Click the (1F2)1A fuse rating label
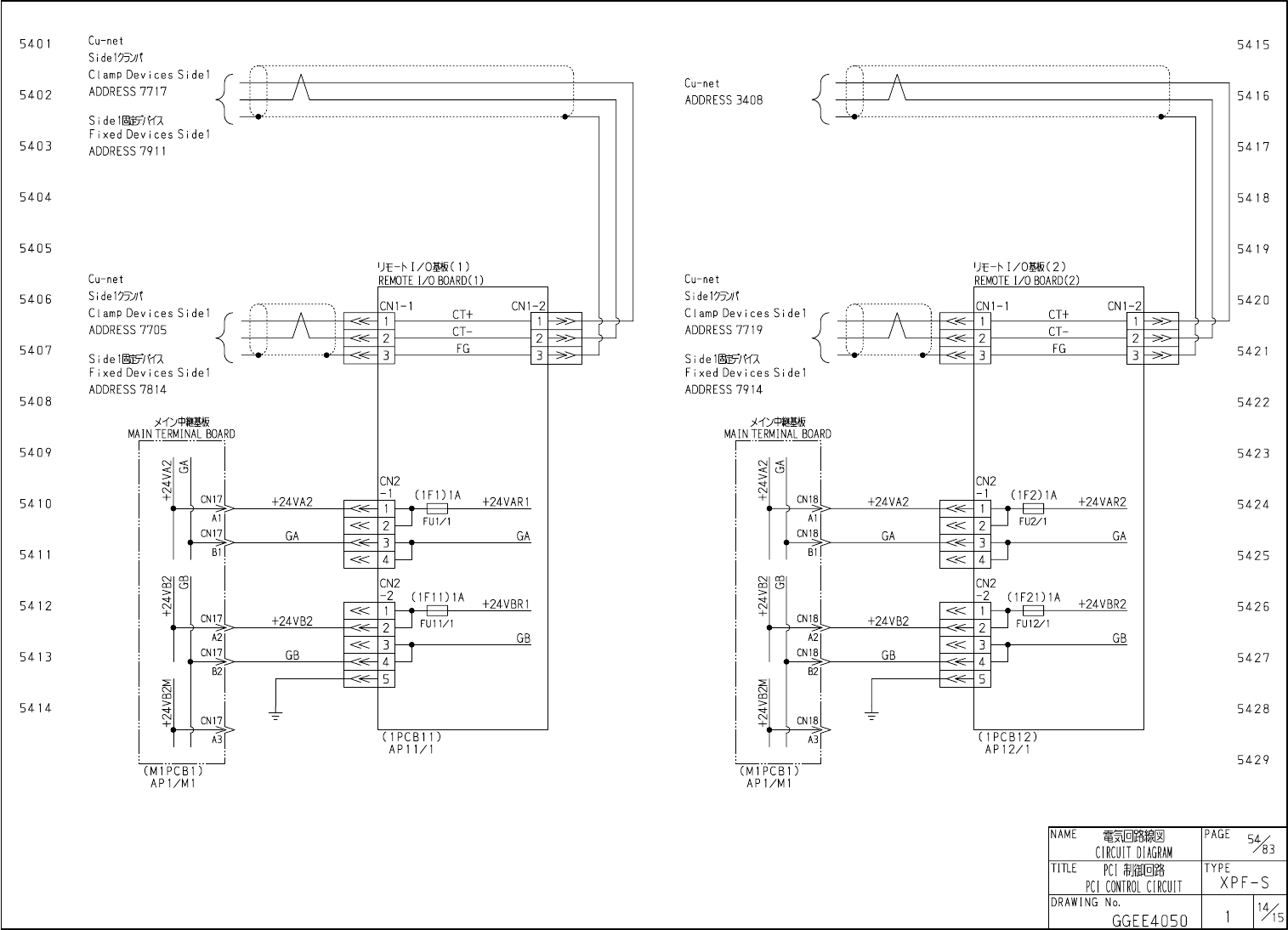Viewport: 1288px width, 930px height. 1034,495
